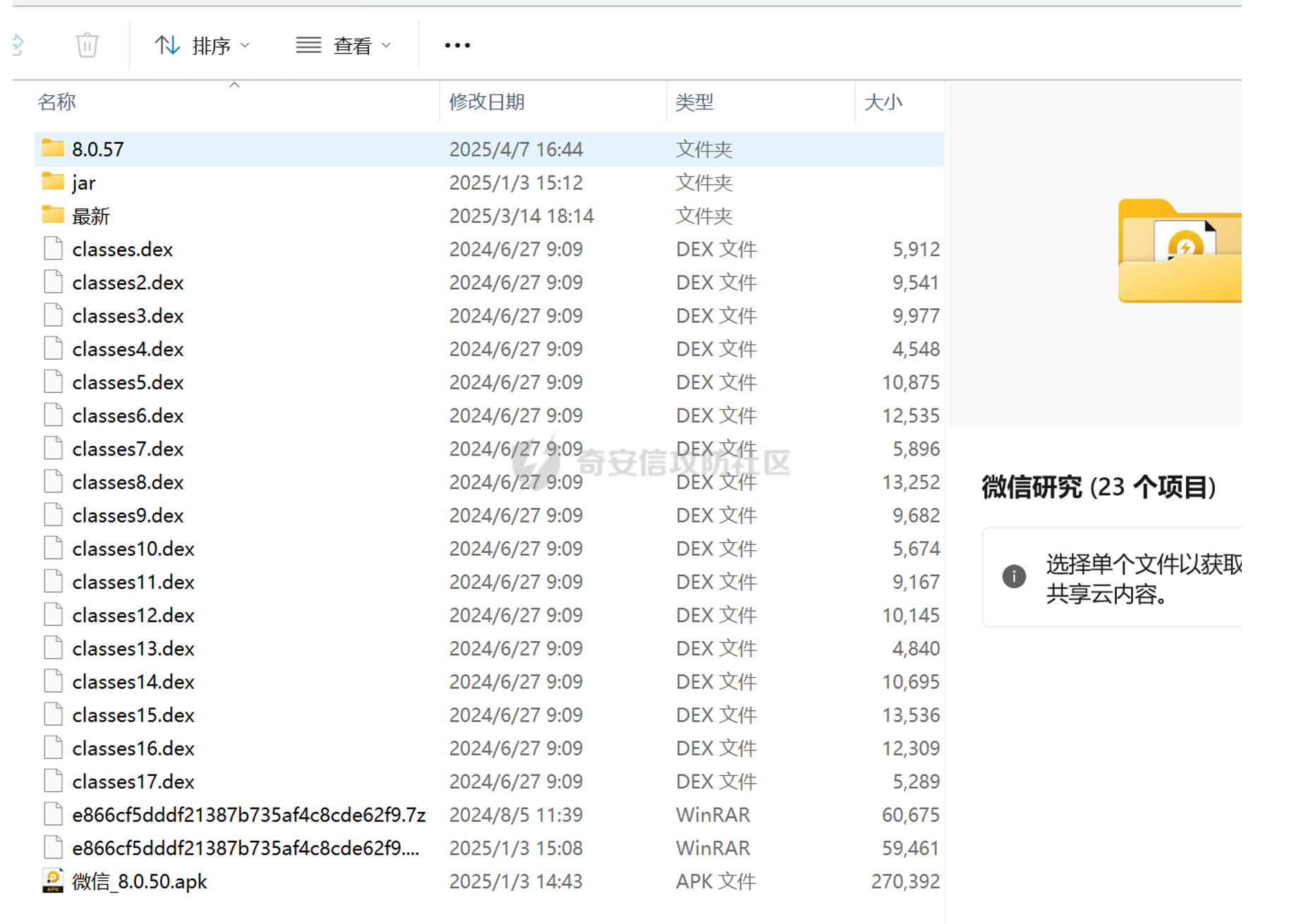
Task: Click the trash delete icon
Action: tap(87, 45)
